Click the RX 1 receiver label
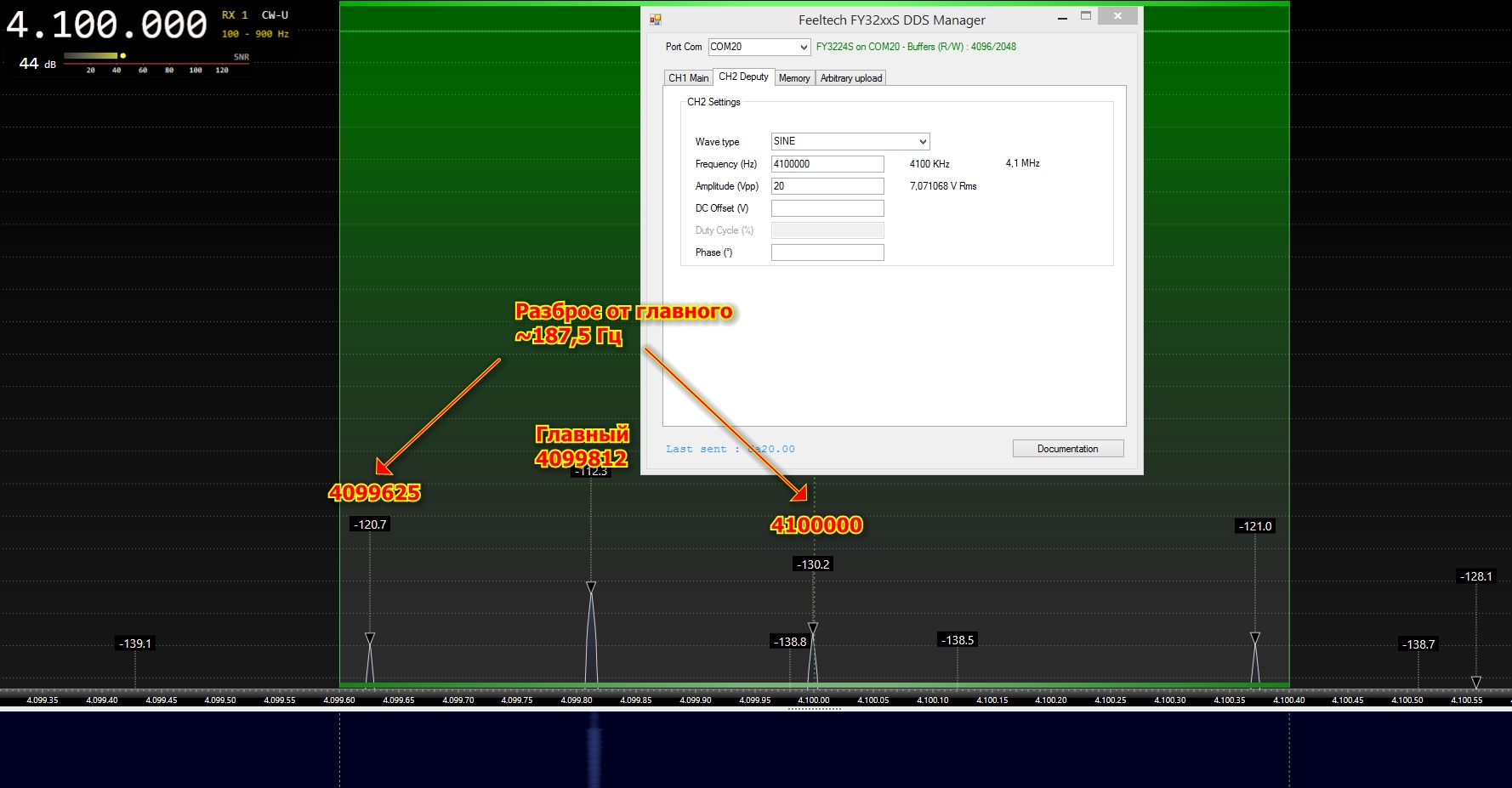Viewport: 1512px width, 788px height. click(235, 15)
